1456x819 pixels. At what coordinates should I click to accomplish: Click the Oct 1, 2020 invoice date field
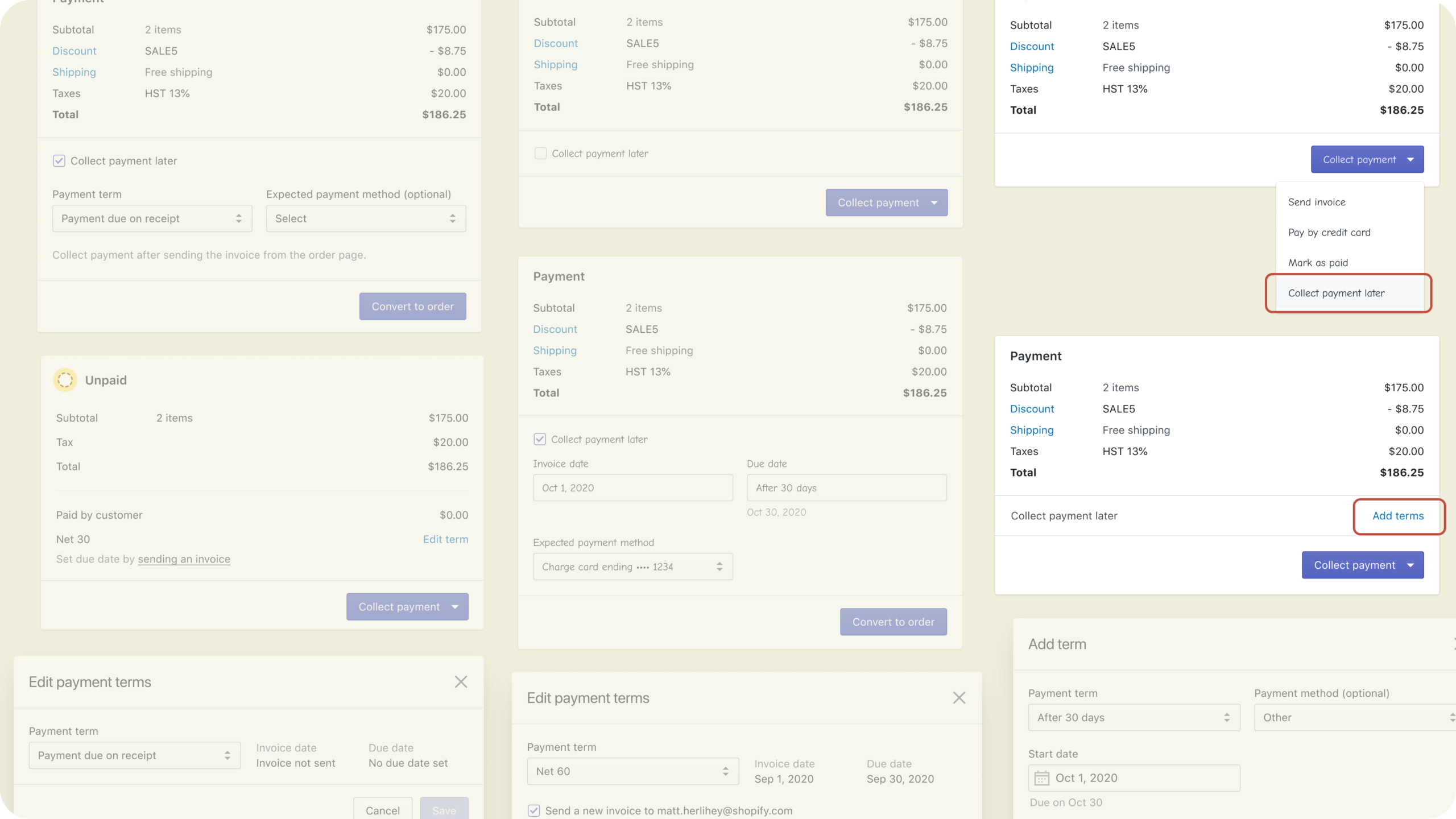pyautogui.click(x=632, y=488)
